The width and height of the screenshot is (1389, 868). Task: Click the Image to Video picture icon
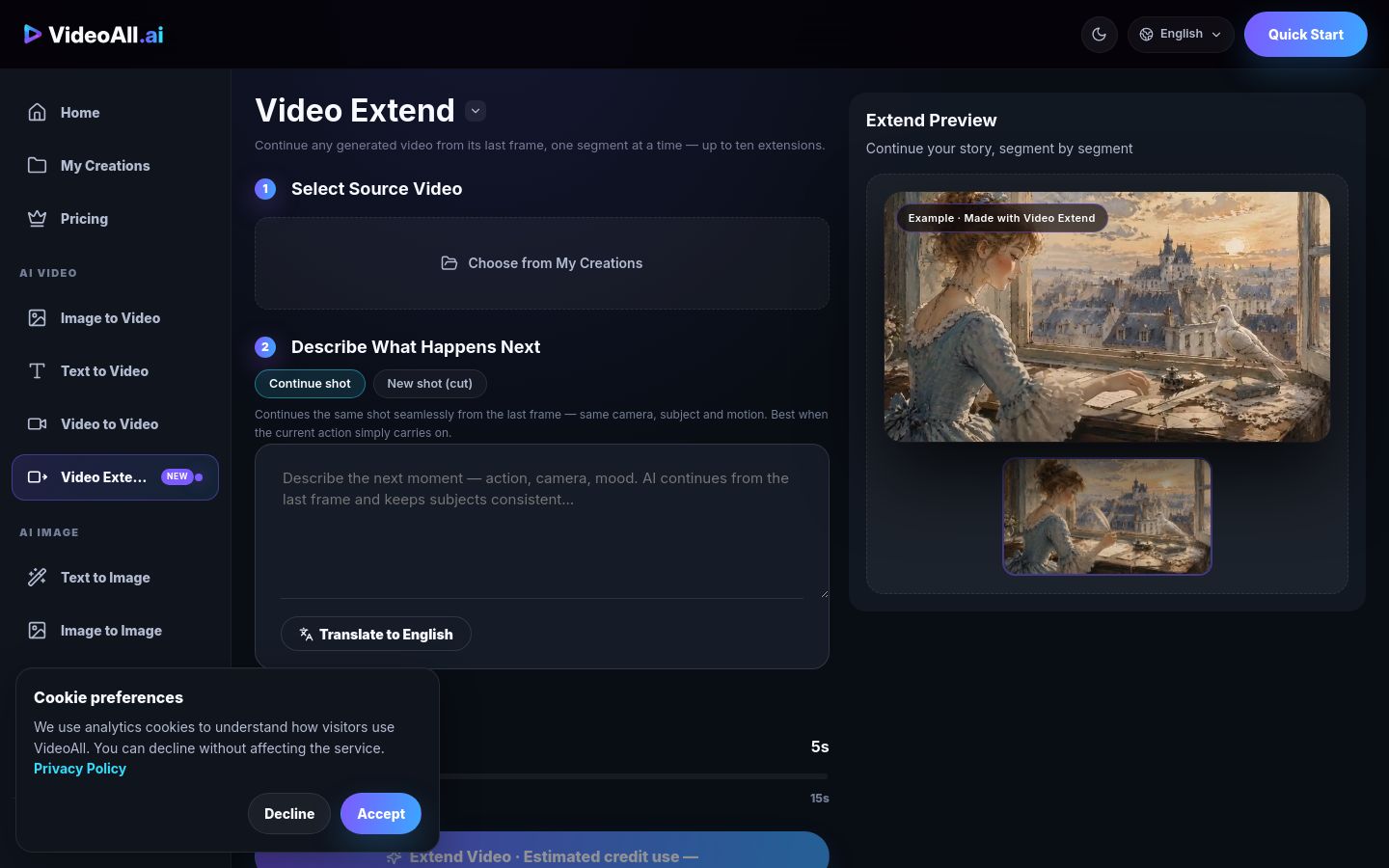[38, 318]
